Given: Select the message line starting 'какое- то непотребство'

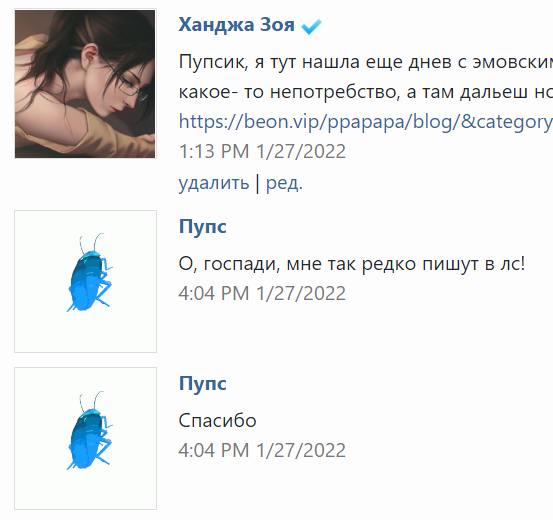Looking at the screenshot, I should click(x=366, y=92).
